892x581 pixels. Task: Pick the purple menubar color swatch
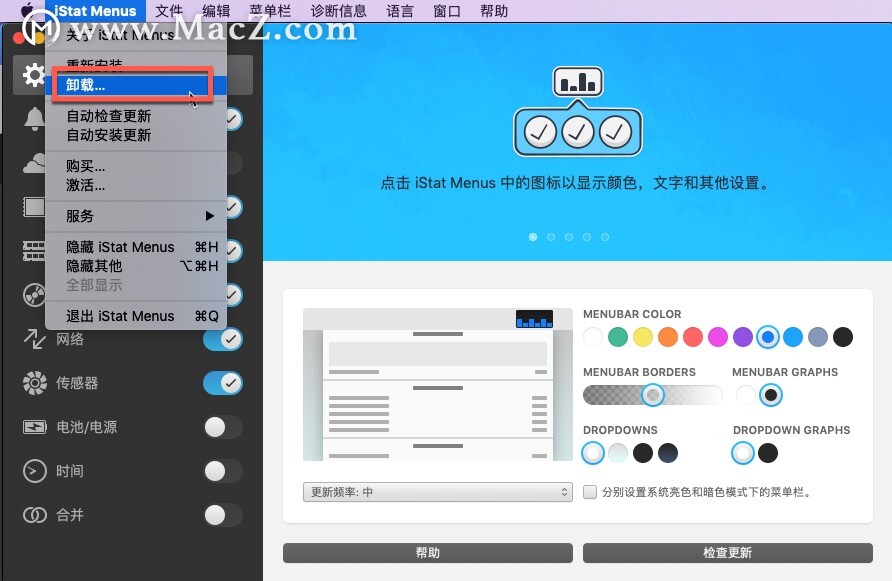(743, 337)
